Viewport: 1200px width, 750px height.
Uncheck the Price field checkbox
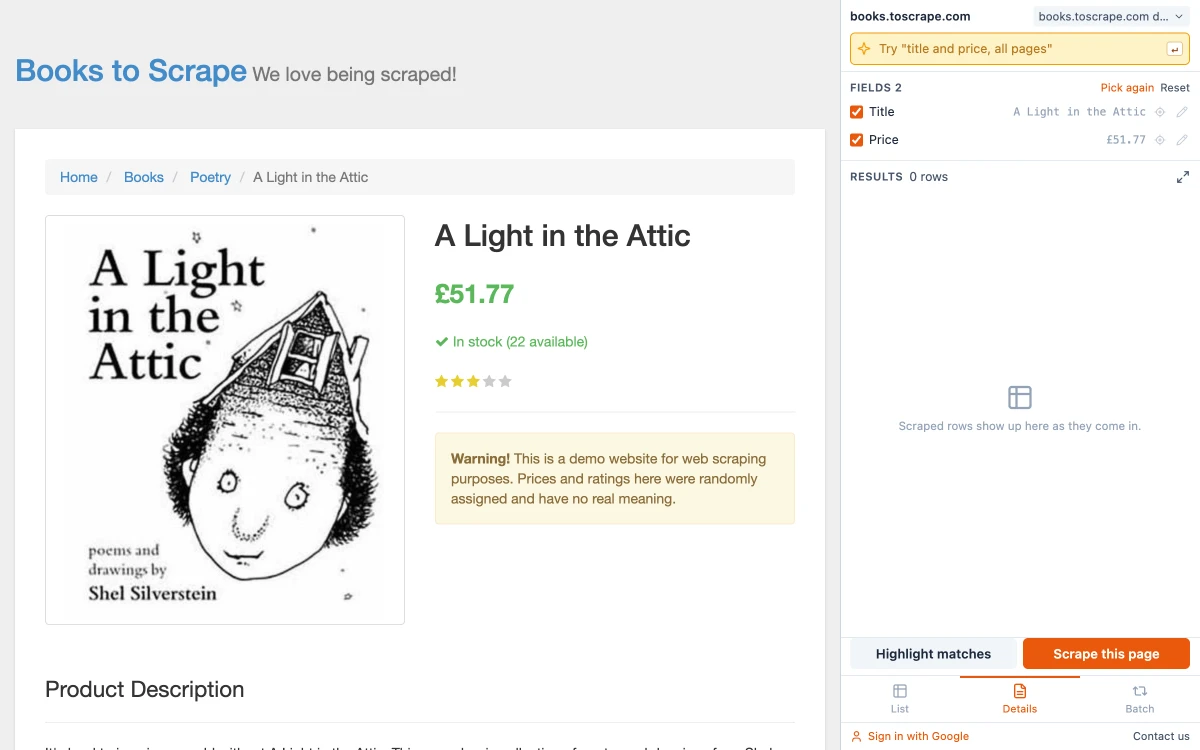point(857,140)
